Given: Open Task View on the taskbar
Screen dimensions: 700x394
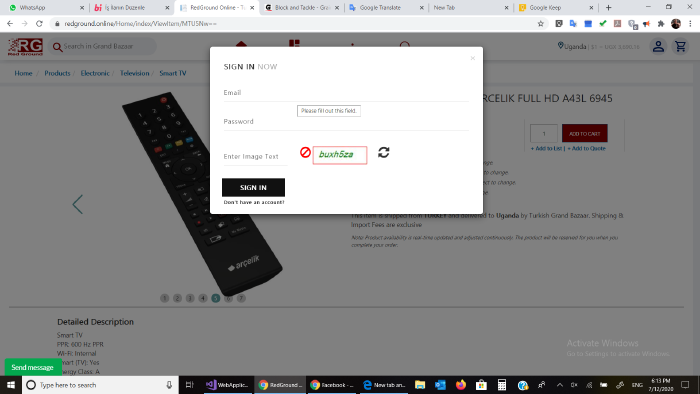Looking at the screenshot, I should pyautogui.click(x=189, y=385).
